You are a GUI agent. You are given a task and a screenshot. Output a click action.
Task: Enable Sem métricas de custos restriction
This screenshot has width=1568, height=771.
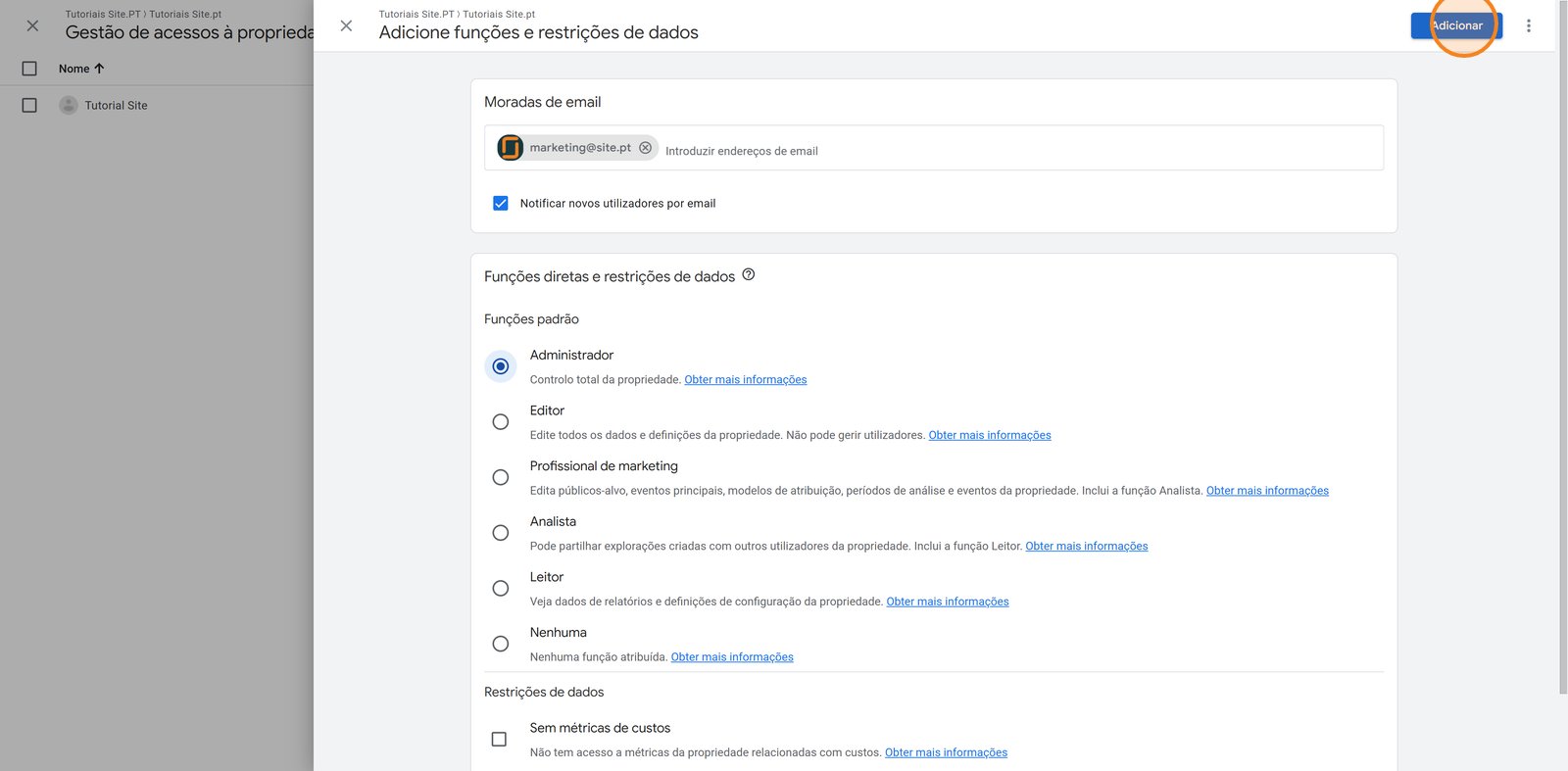pos(499,739)
